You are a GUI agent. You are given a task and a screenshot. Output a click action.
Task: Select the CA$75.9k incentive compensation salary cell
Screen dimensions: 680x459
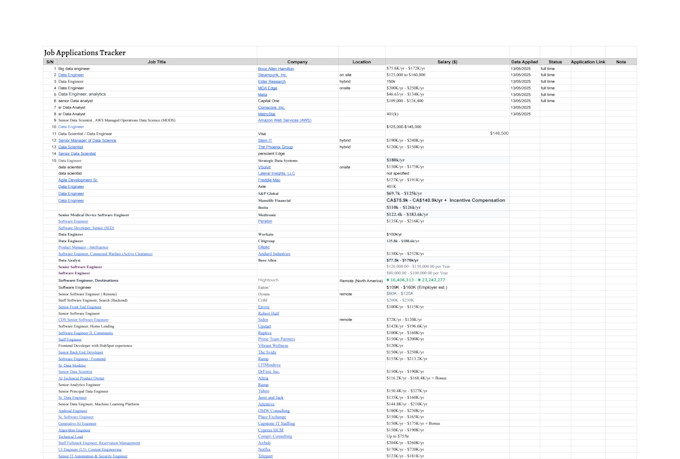coord(446,200)
